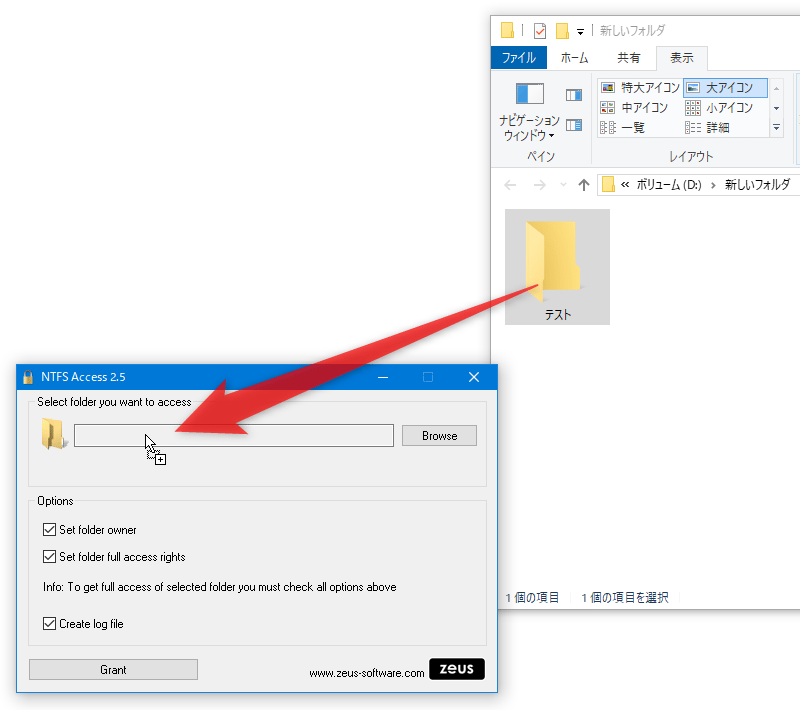The height and width of the screenshot is (710, 800).
Task: Open the ナビゲーション ウィンドウ dropdown
Action: point(529,112)
